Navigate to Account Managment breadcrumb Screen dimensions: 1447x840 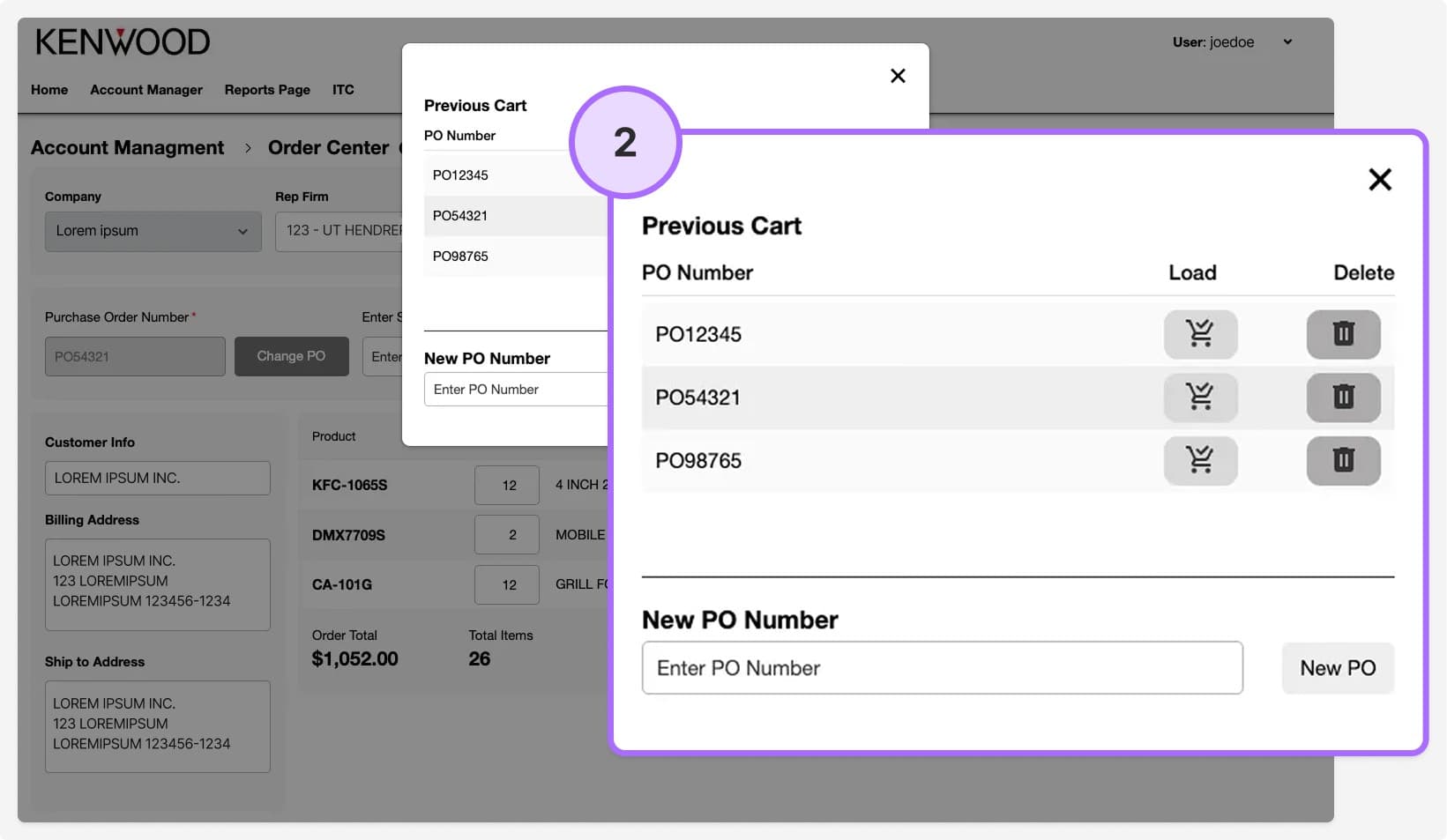tap(126, 147)
